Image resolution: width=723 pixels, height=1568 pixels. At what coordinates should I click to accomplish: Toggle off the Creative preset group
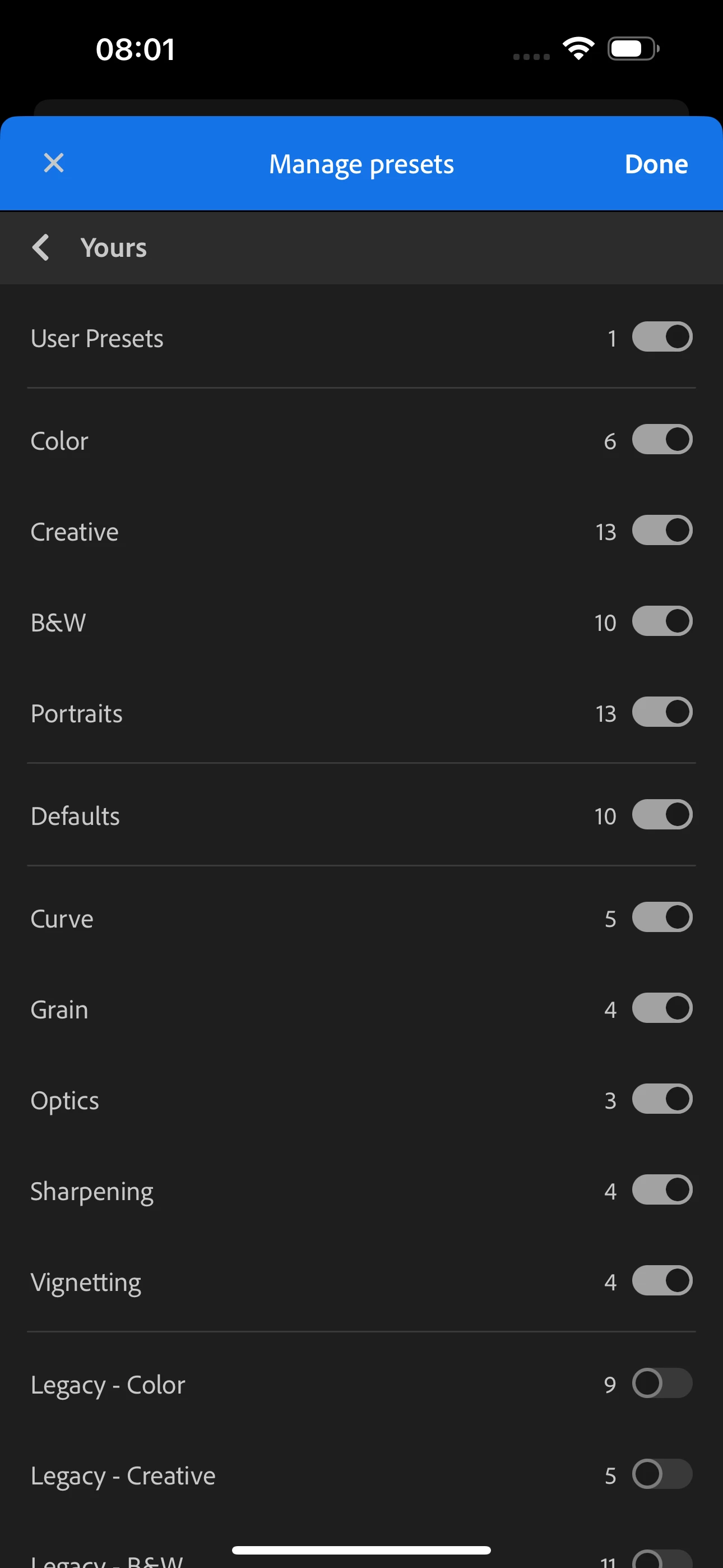(661, 531)
